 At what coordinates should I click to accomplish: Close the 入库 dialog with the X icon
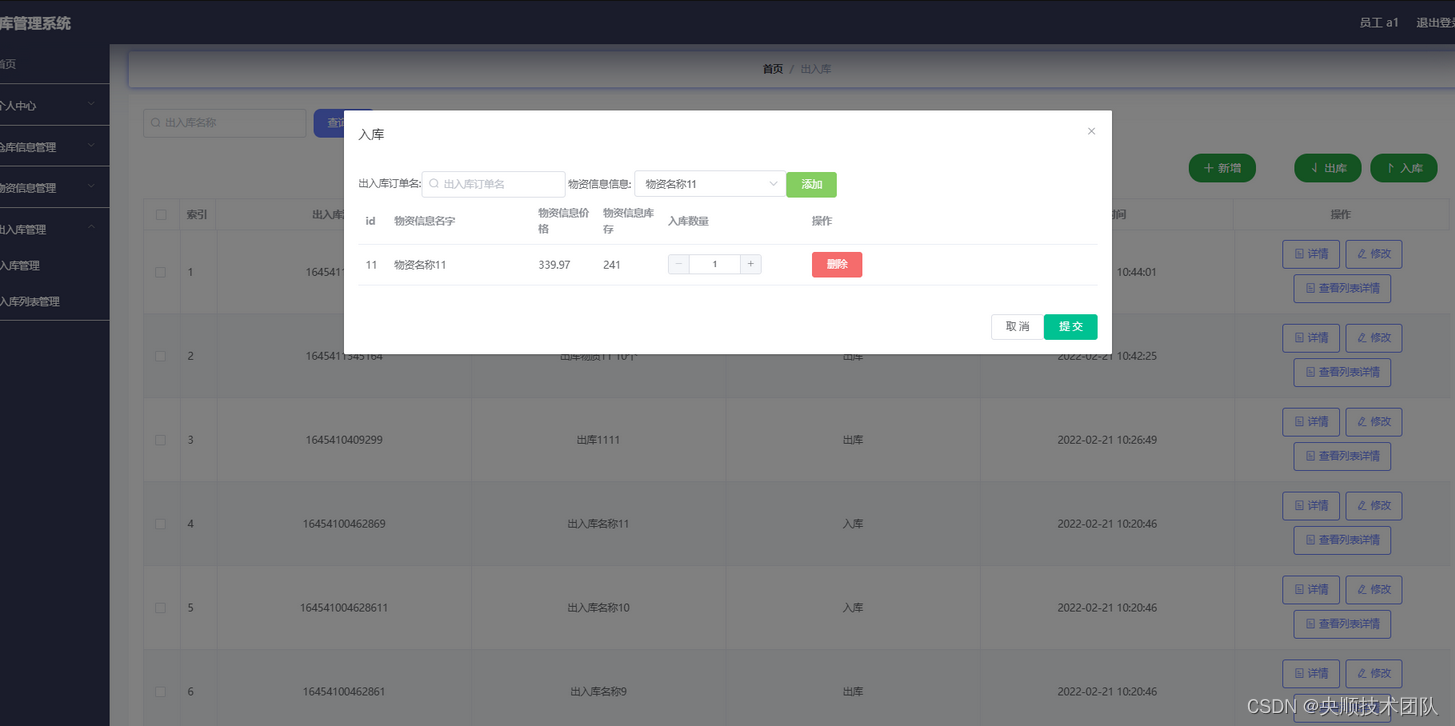coord(1091,131)
